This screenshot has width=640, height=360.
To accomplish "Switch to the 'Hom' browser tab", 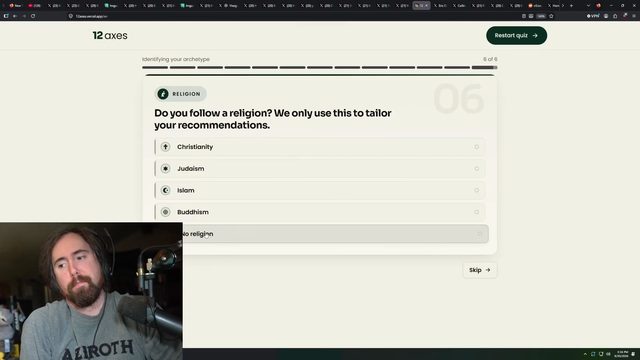I will click(x=553, y=6).
